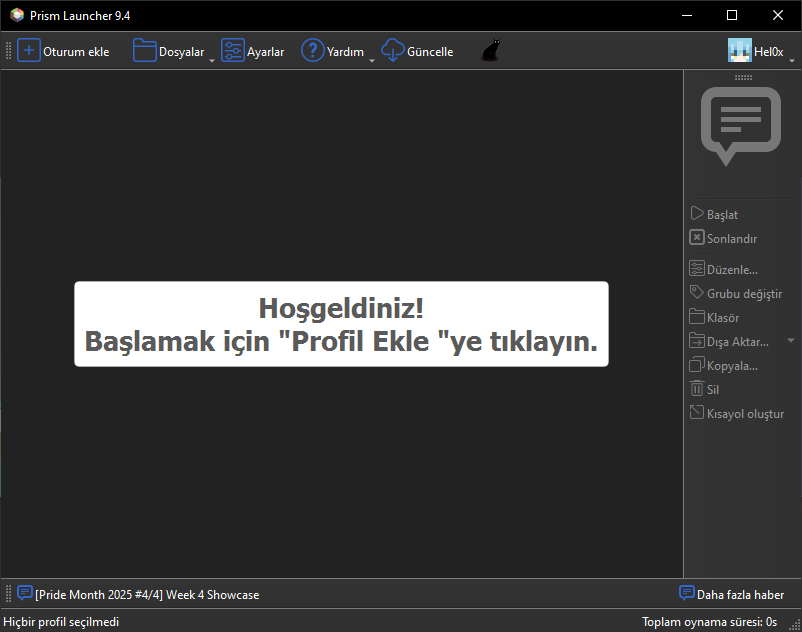The image size is (802, 632).
Task: Minimize the Prism Launcher window
Action: coord(687,15)
